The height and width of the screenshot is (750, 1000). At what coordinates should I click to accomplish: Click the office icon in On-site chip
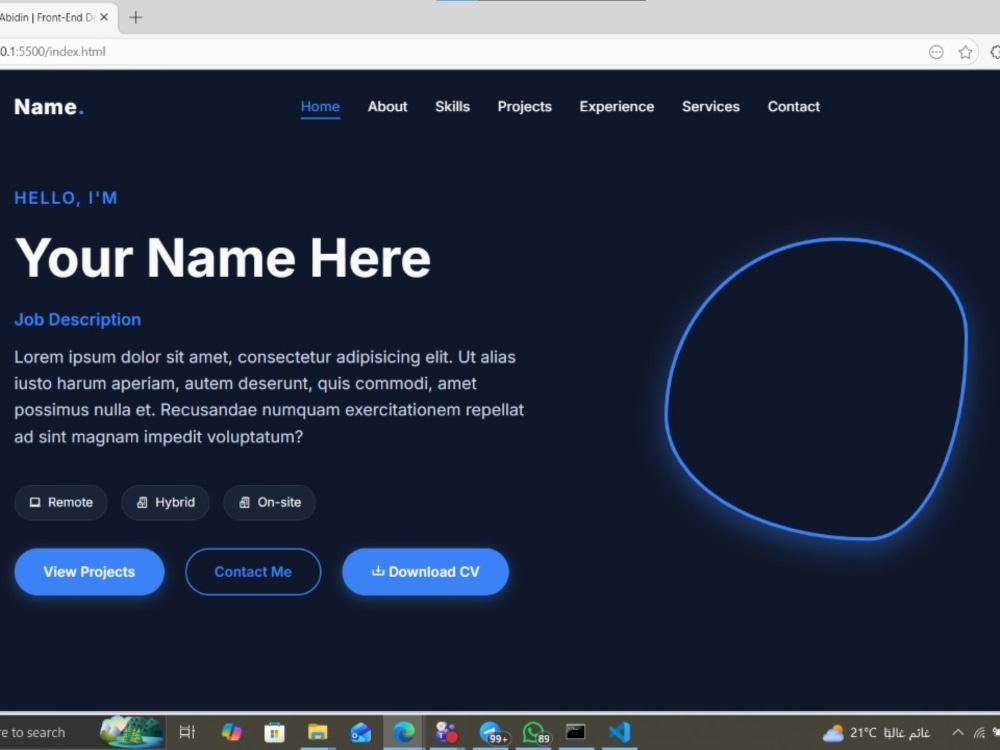point(244,503)
